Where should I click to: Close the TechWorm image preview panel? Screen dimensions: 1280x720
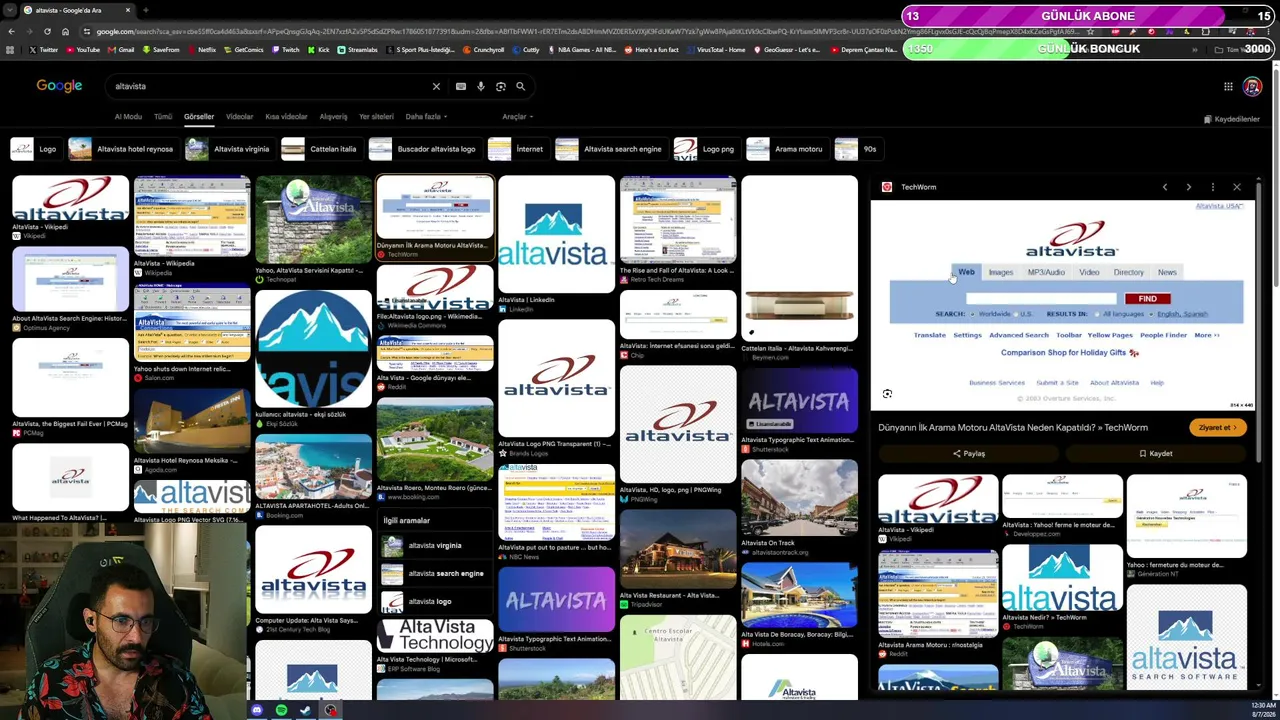(1237, 187)
